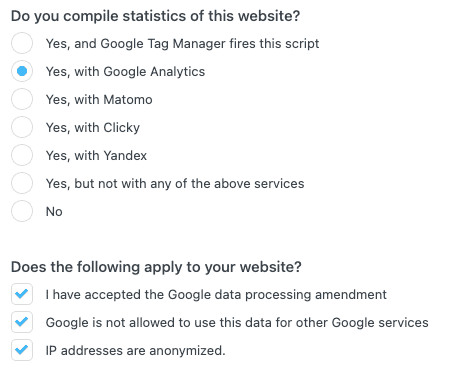470x372 pixels.
Task: Select the Matomo radio button
Action: click(22, 99)
